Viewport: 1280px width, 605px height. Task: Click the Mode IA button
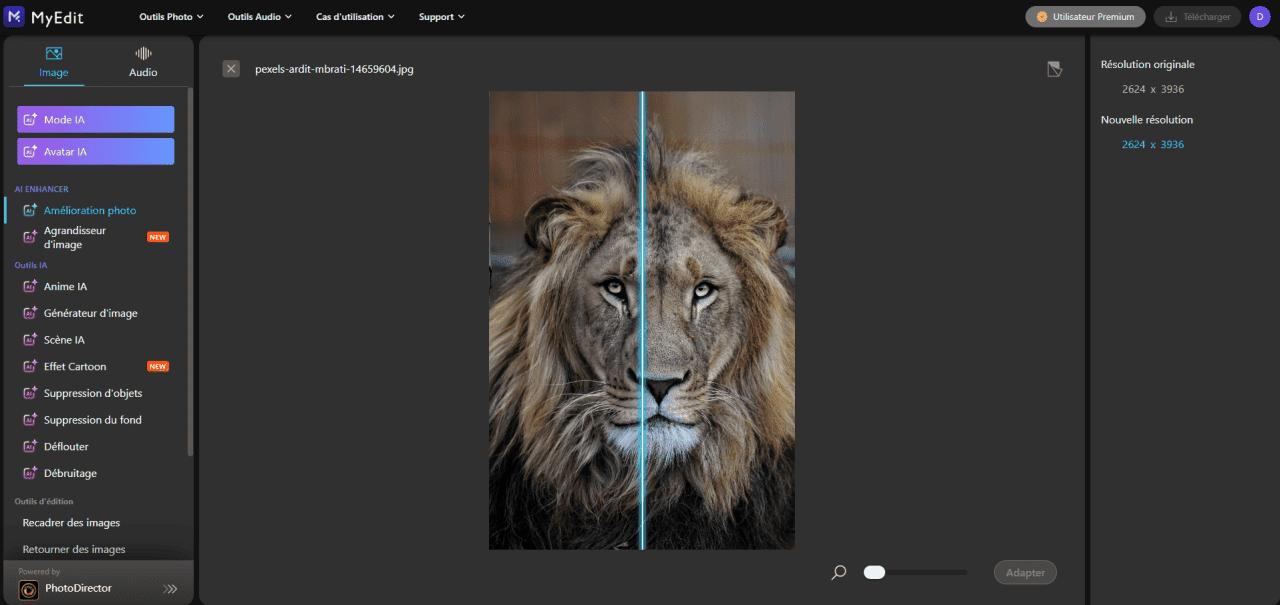96,120
